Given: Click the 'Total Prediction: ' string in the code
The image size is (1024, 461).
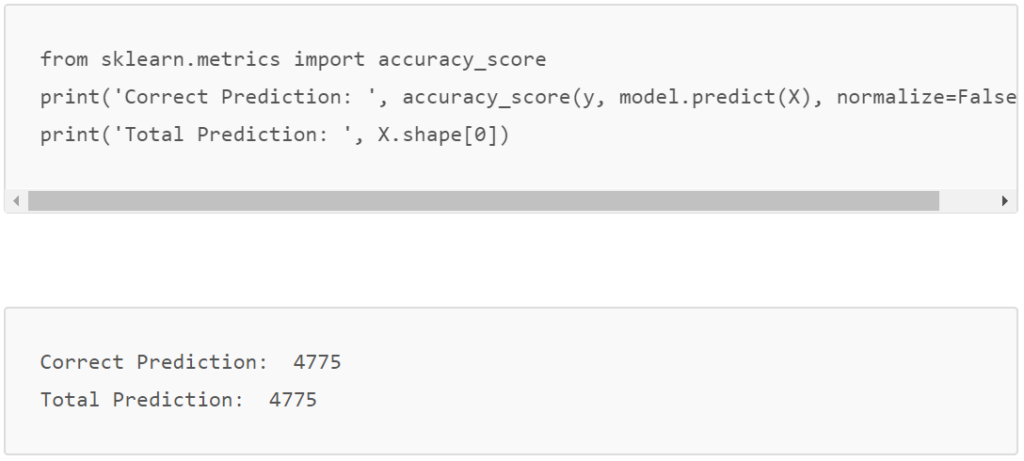Looking at the screenshot, I should (x=232, y=135).
